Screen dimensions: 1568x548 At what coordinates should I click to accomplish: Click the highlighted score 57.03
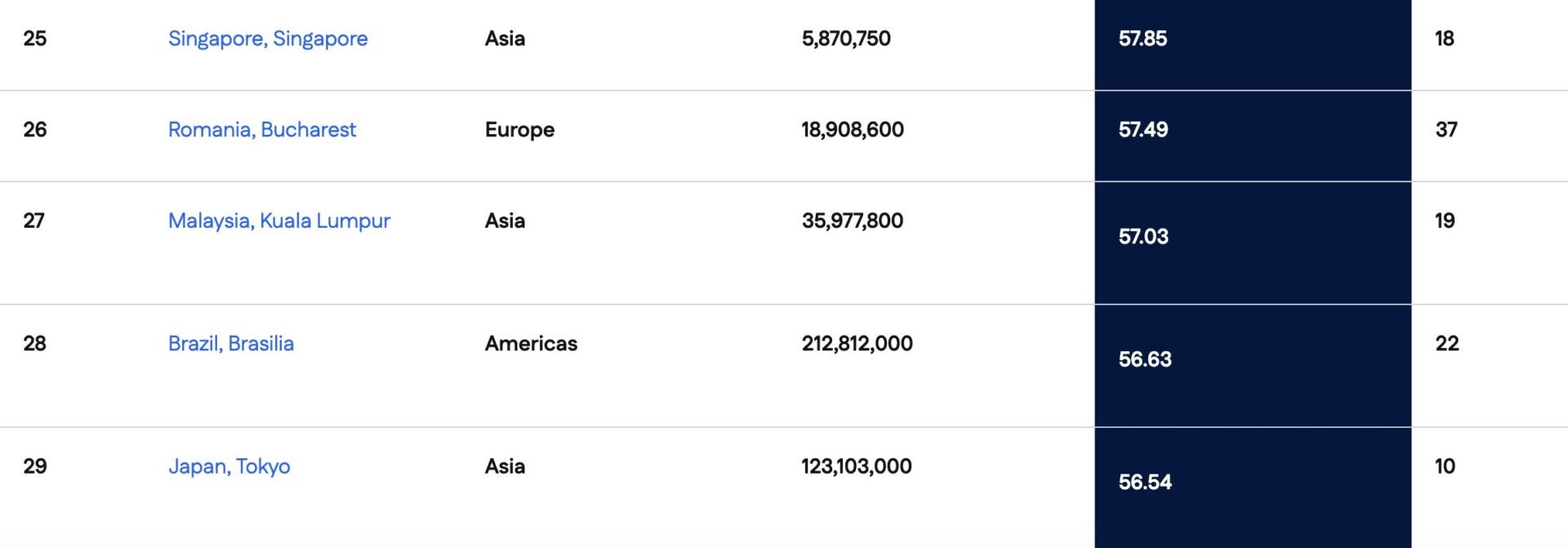1143,237
